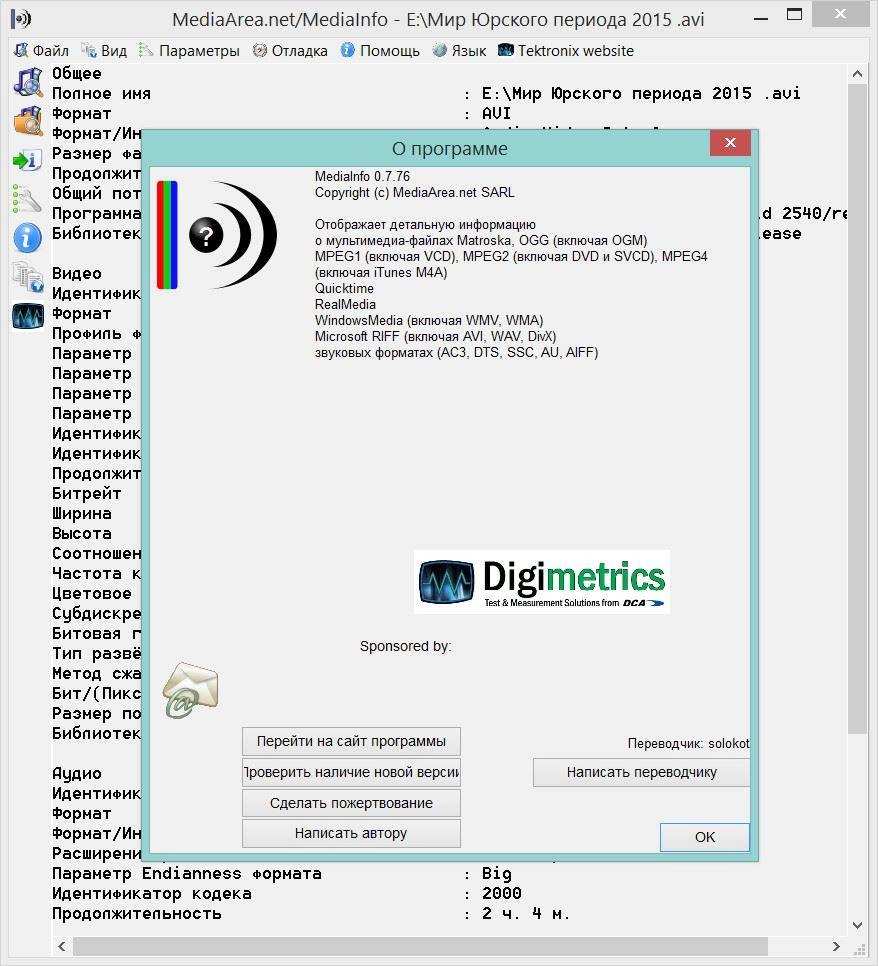878x966 pixels.
Task: Click the 'AVI' format value
Action: [496, 113]
